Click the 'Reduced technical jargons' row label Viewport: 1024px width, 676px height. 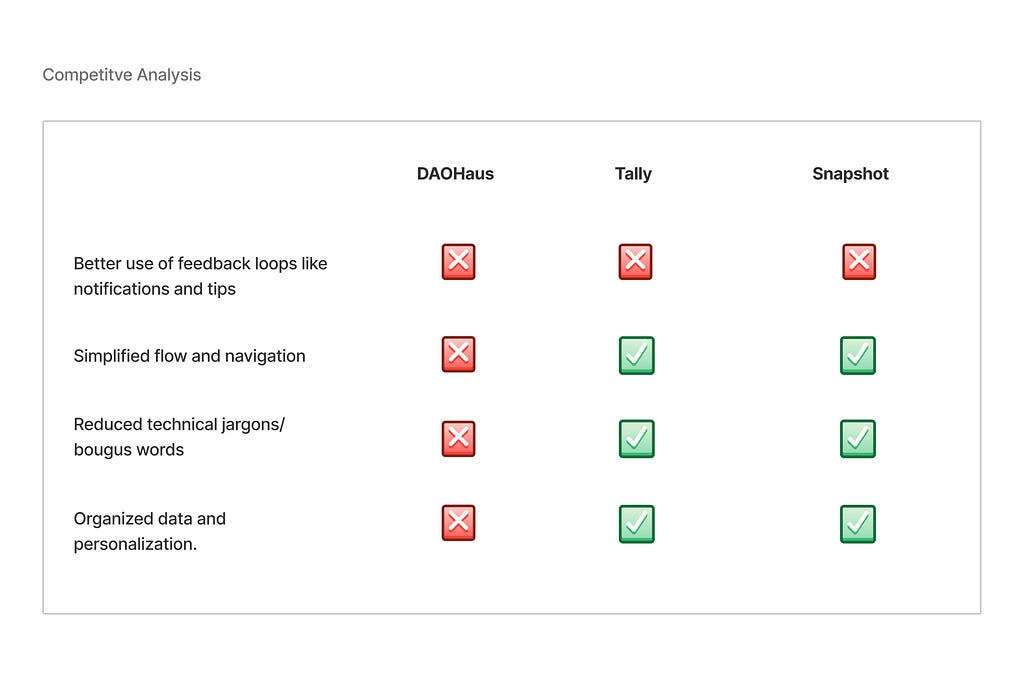click(x=179, y=437)
